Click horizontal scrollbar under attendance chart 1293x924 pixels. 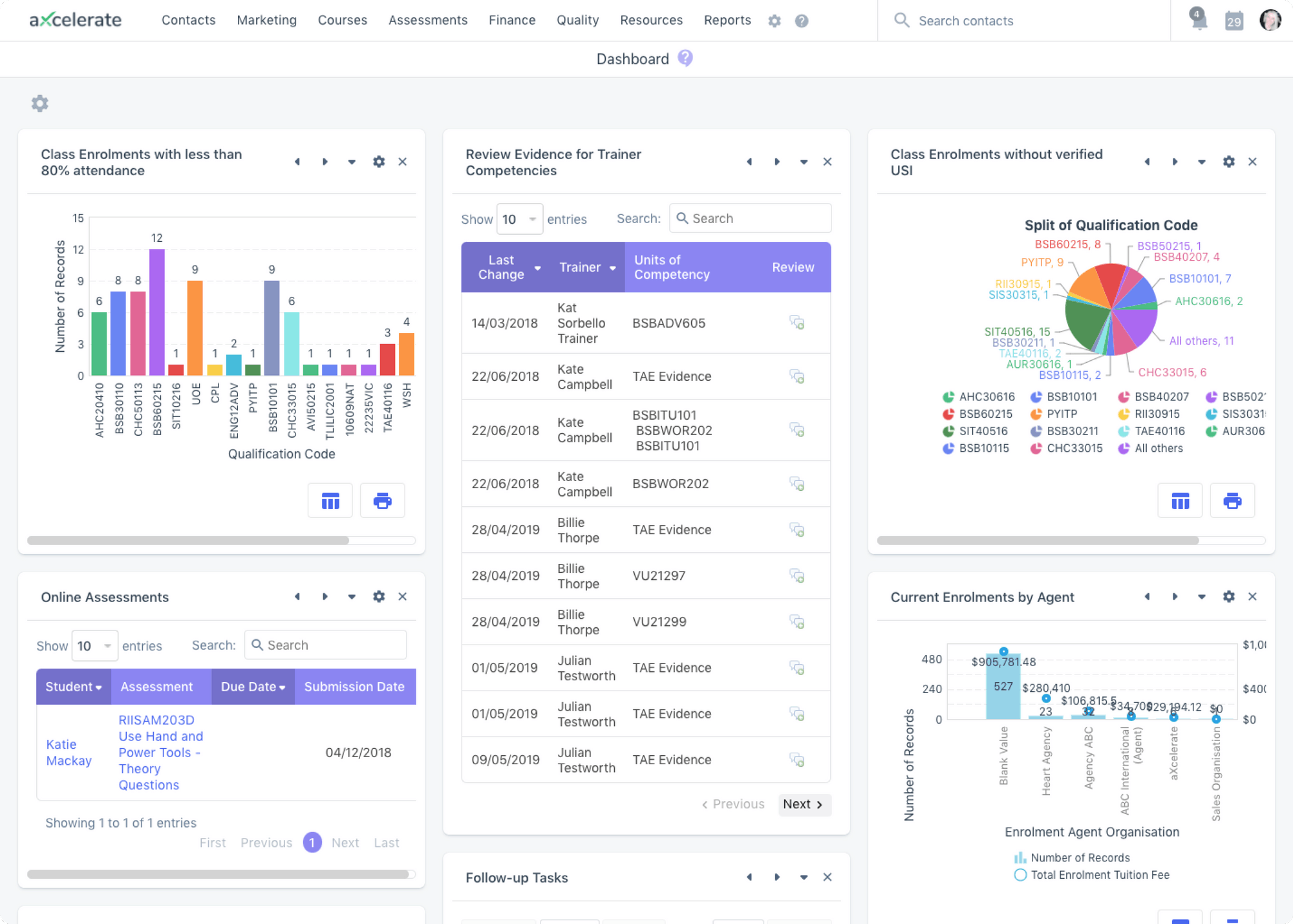[x=188, y=541]
